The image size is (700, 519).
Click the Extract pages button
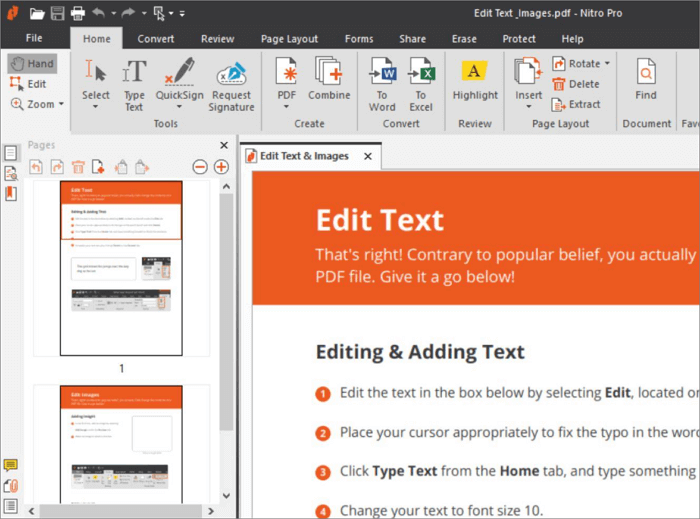tap(576, 104)
